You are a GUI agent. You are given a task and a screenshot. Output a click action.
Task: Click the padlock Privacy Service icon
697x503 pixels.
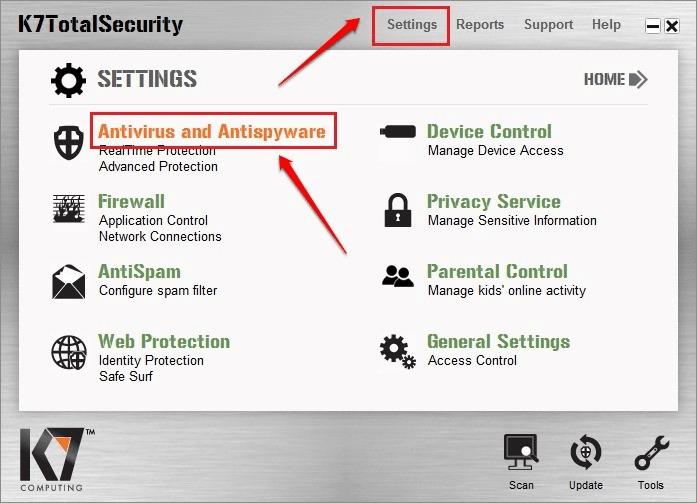point(397,210)
